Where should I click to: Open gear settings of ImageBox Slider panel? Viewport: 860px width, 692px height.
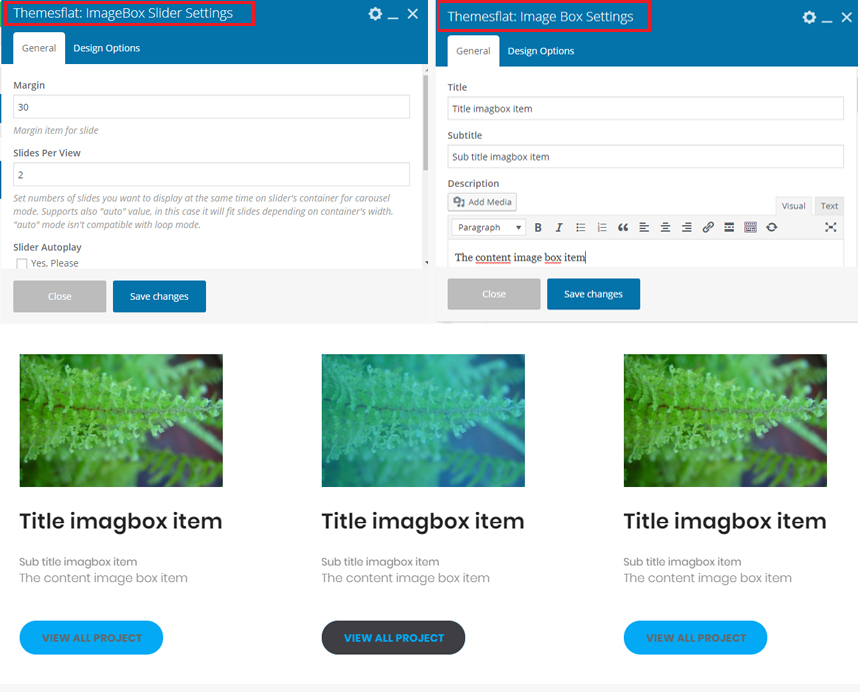tap(375, 14)
